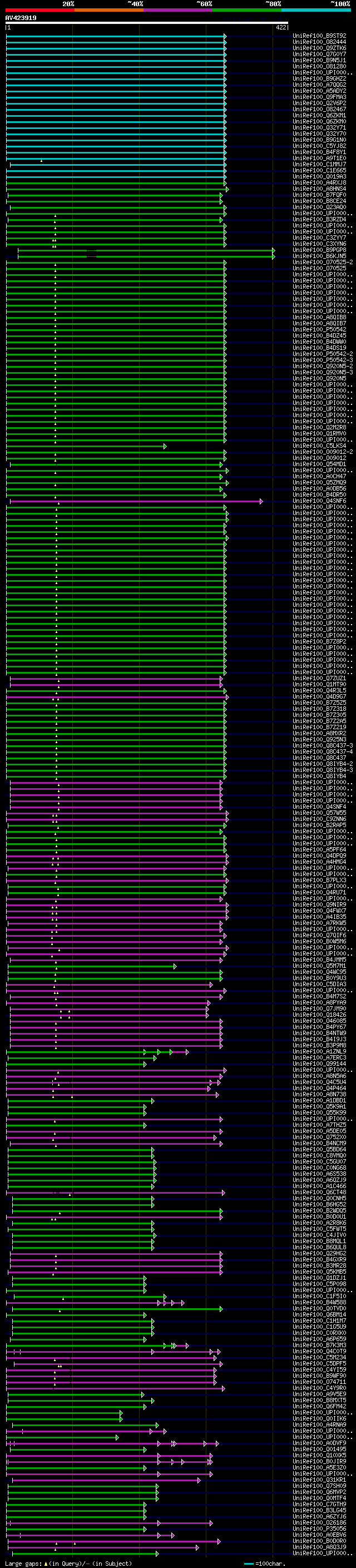Select hit label UniRef100_A5ADY2
Viewport: 356px width, 1568px height.
[x=319, y=91]
